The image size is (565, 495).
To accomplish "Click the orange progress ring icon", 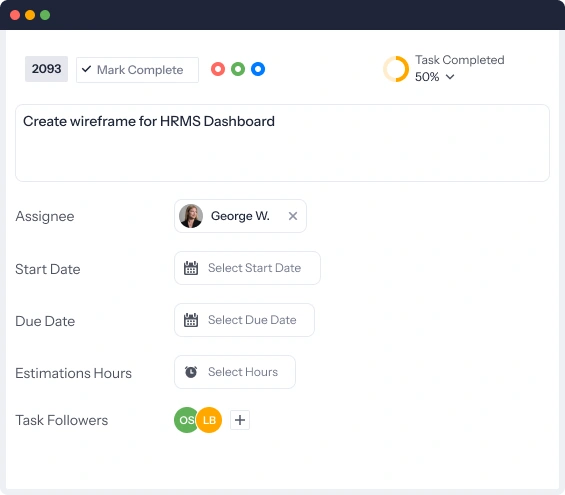I will click(396, 69).
